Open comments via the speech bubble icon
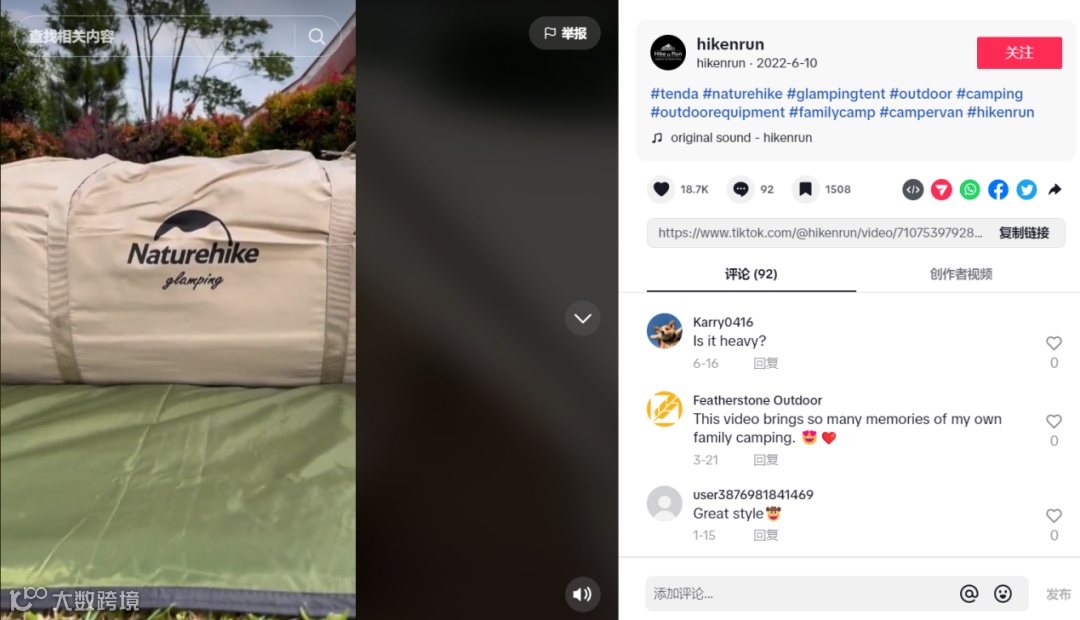1080x620 pixels. coord(741,189)
